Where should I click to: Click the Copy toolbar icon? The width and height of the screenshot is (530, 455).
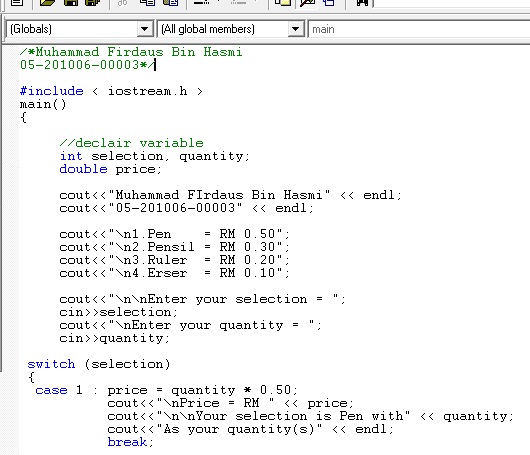pyautogui.click(x=147, y=3)
